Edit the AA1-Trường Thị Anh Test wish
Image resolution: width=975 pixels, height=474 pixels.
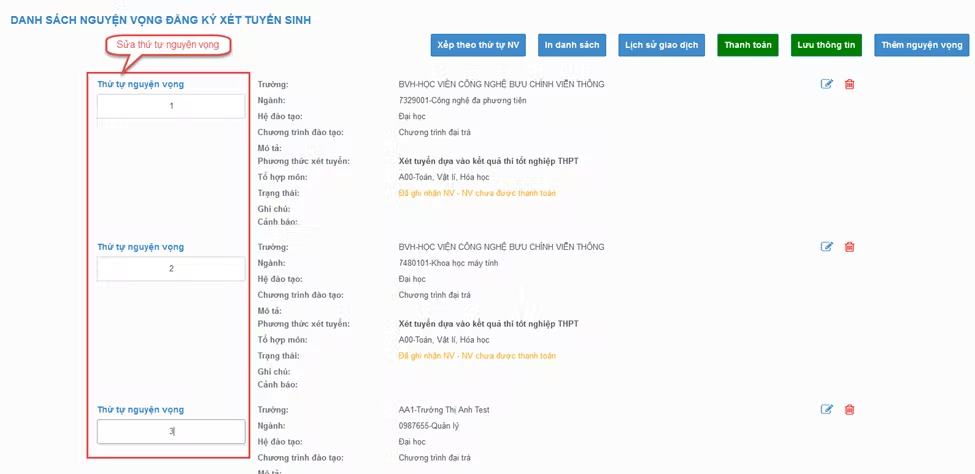coord(827,409)
